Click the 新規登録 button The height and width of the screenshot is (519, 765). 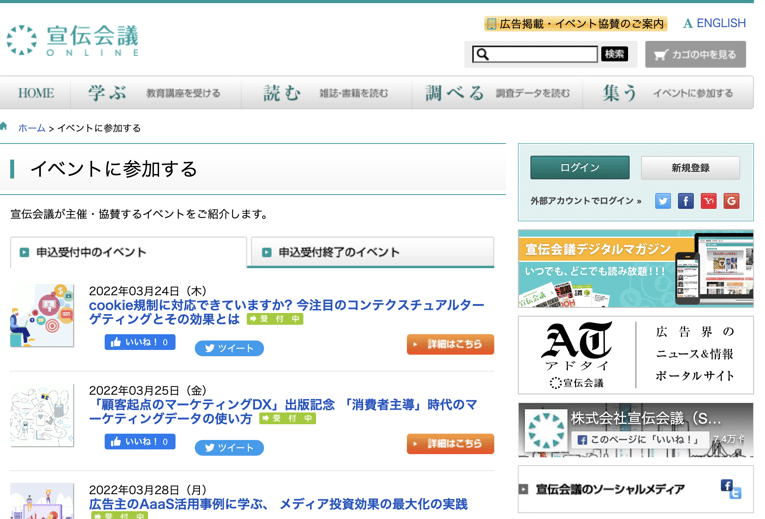[x=690, y=168]
